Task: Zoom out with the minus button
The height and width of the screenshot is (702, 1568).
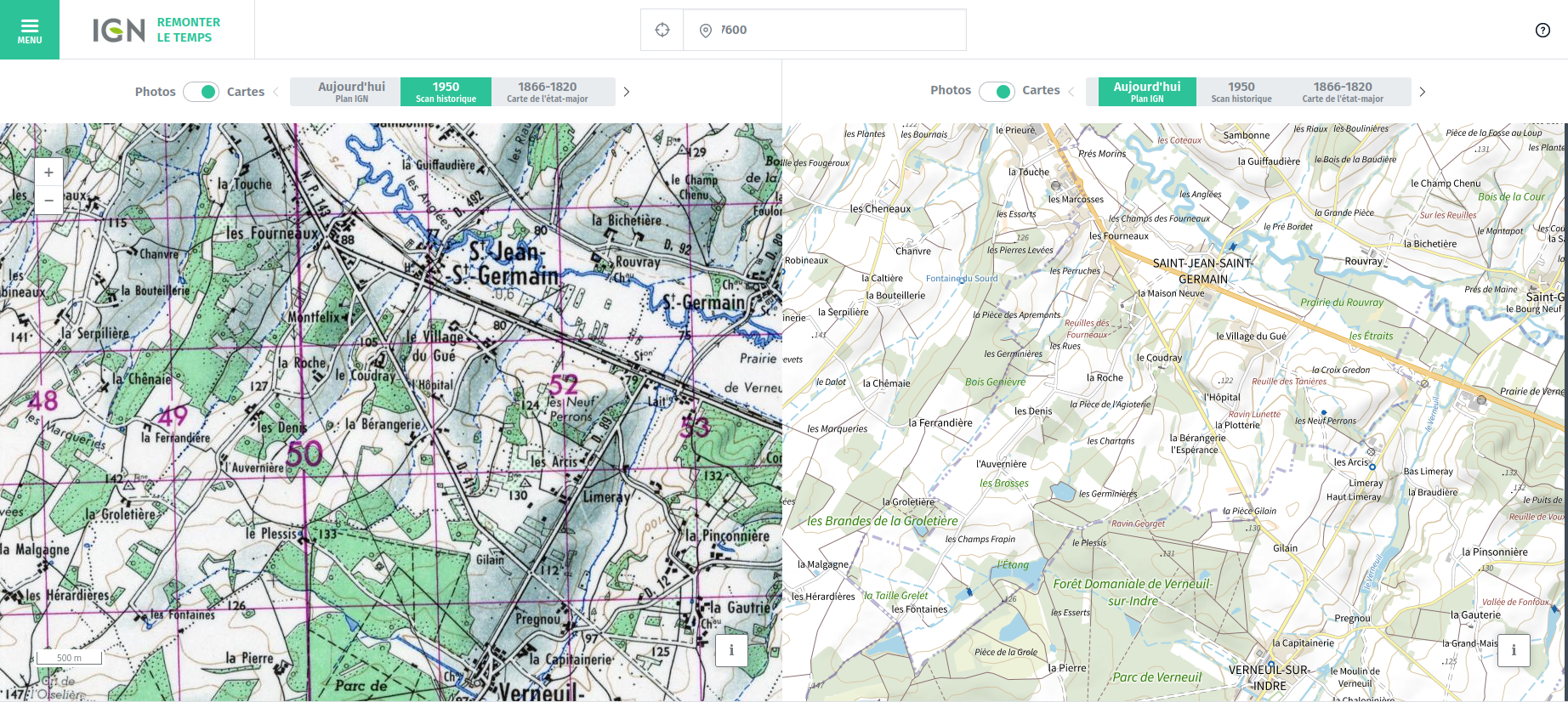Action: coord(48,201)
